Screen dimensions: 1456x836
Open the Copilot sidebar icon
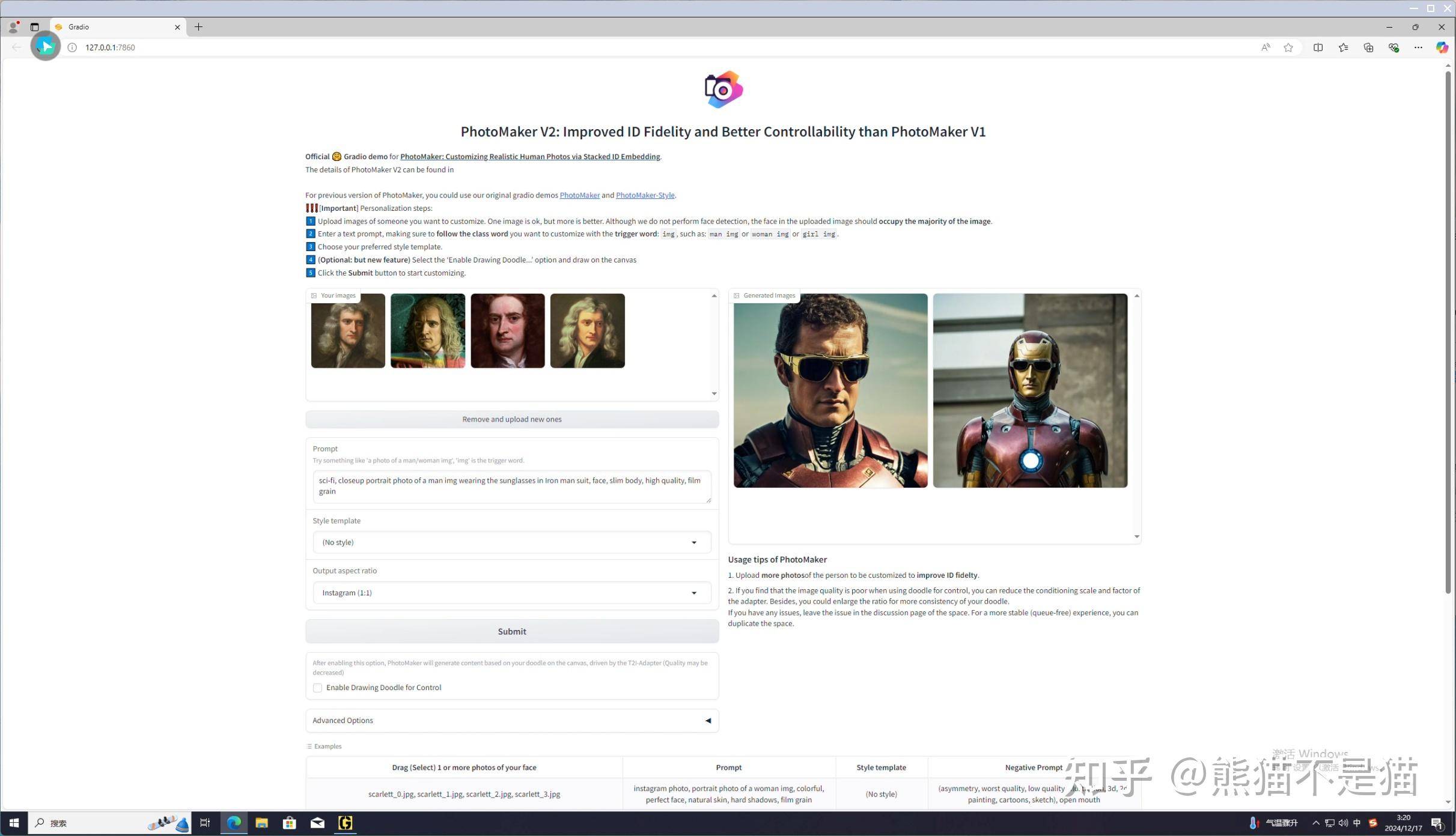[x=1442, y=47]
